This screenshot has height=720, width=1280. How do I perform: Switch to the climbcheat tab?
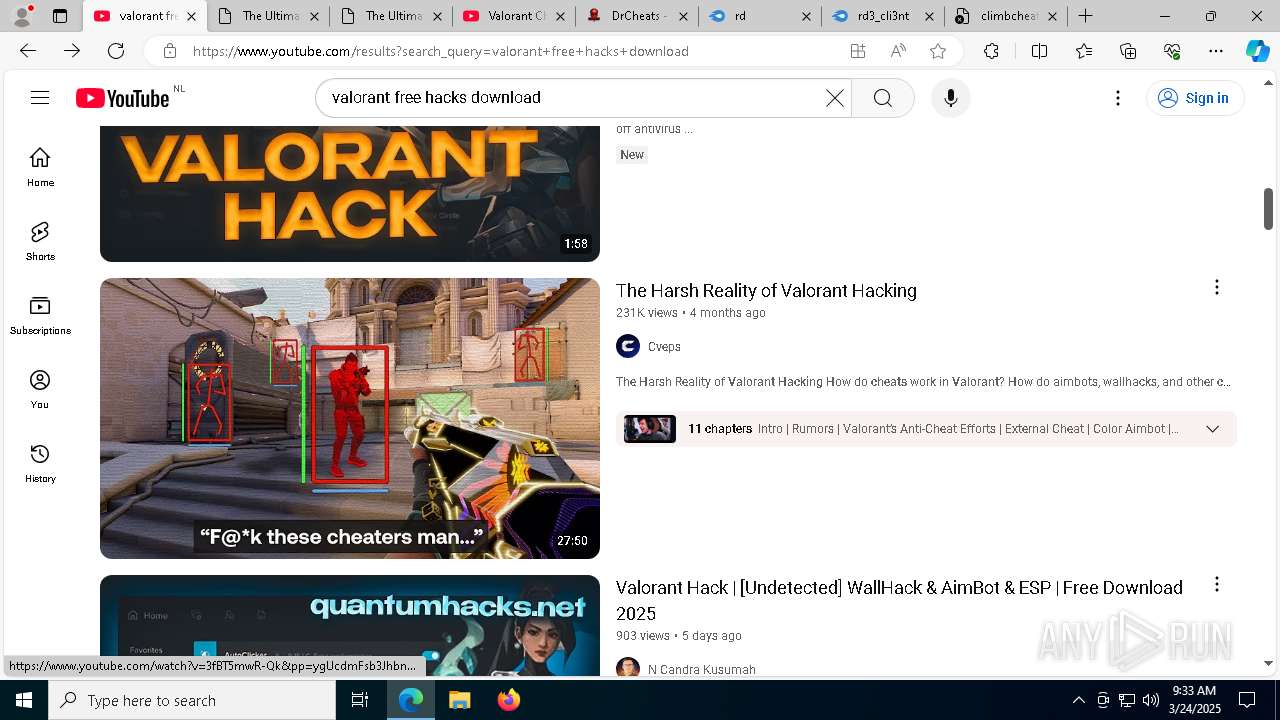[x=1006, y=16]
